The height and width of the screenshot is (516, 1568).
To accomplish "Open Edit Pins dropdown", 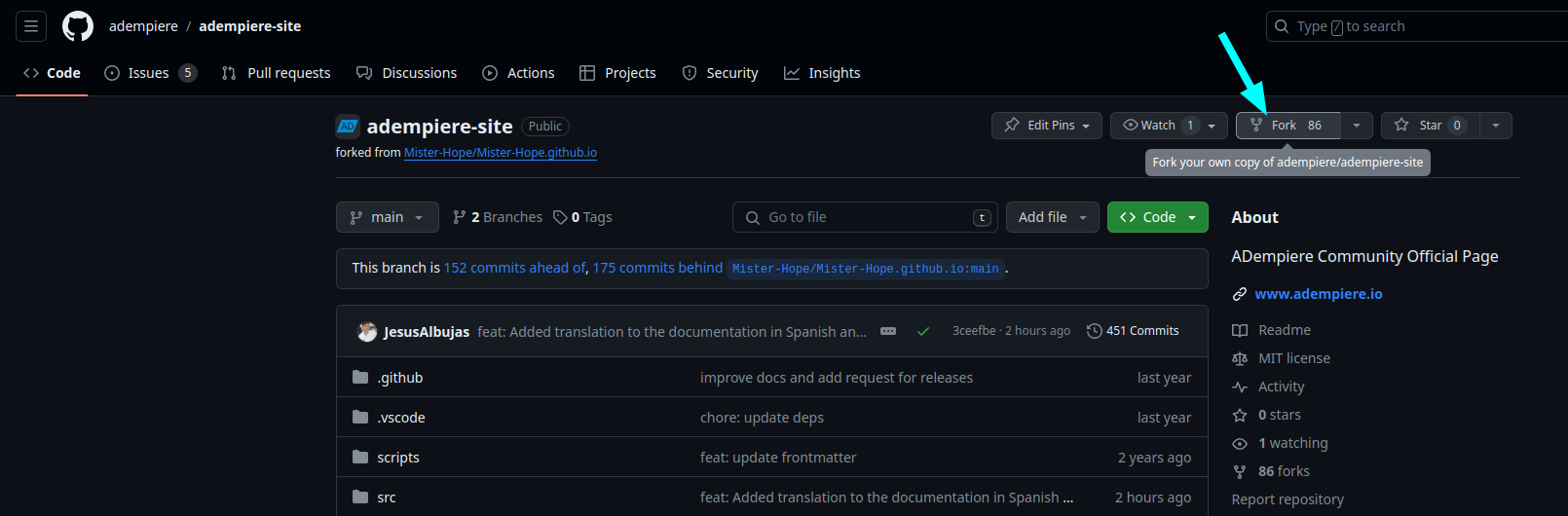I will [1047, 126].
